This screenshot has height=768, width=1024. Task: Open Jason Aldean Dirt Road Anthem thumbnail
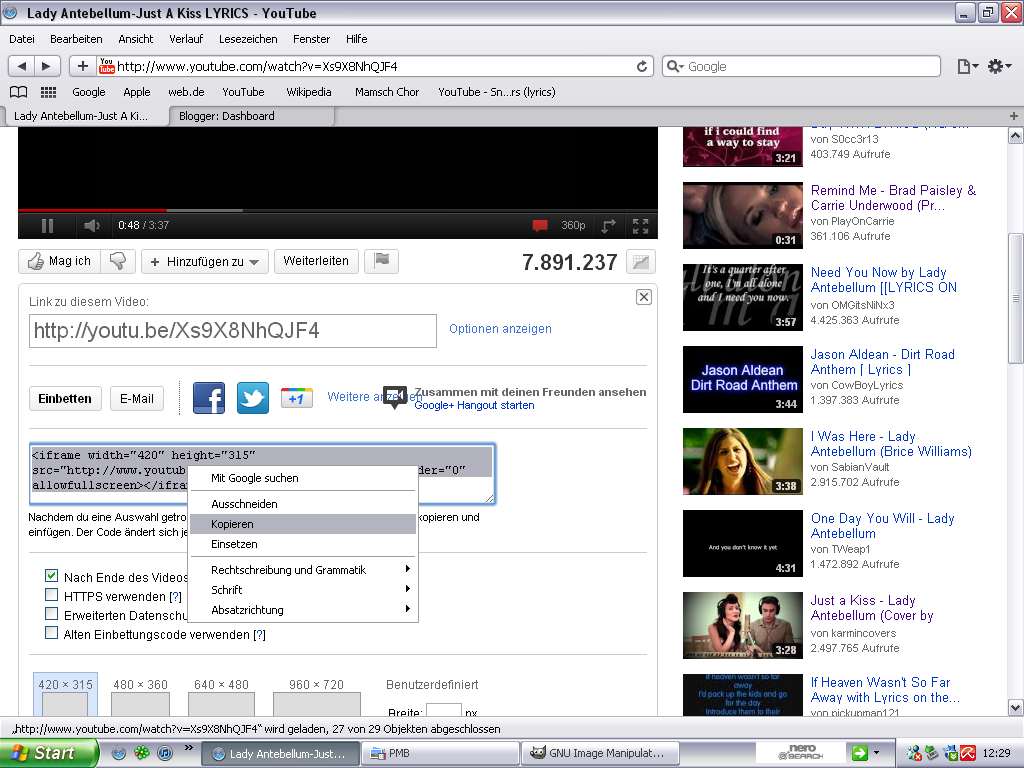pyautogui.click(x=743, y=379)
